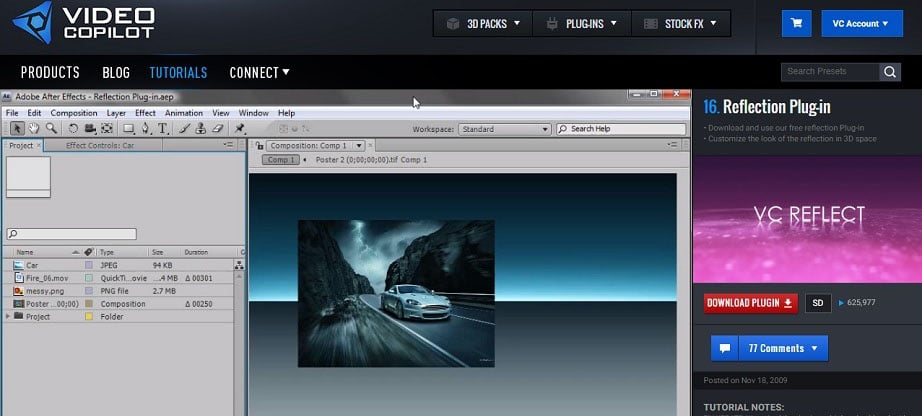Open the File menu
This screenshot has width=922, height=416.
(x=12, y=113)
